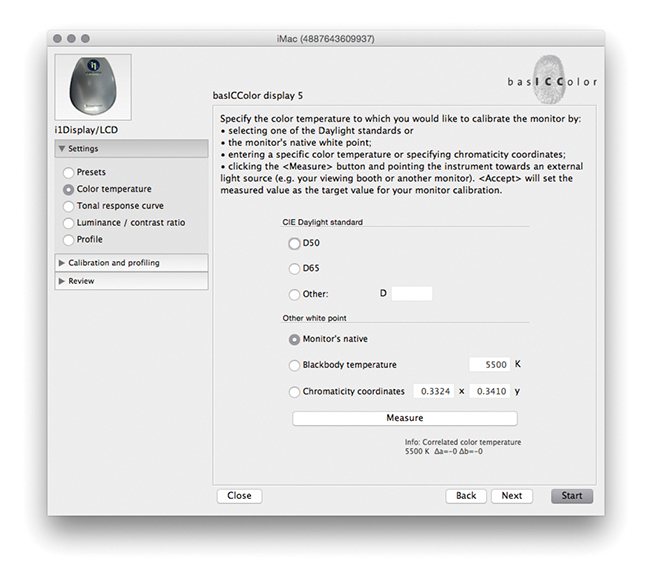Select the Presets radio button

68,173
